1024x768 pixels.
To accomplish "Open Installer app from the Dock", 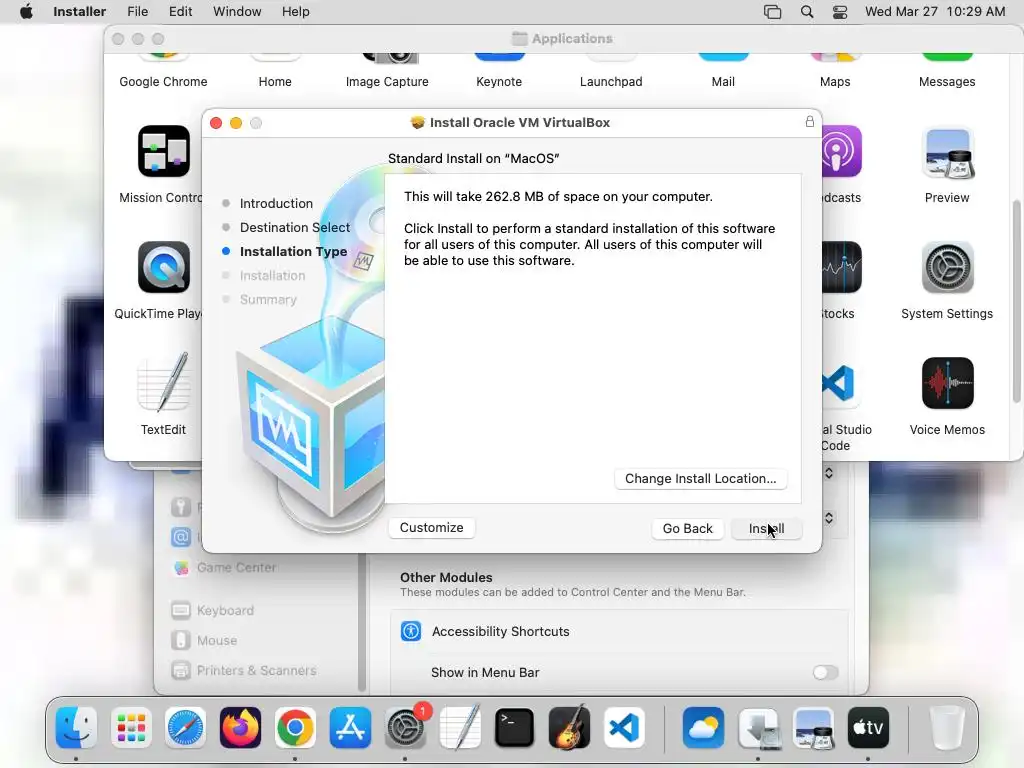I will click(x=758, y=728).
